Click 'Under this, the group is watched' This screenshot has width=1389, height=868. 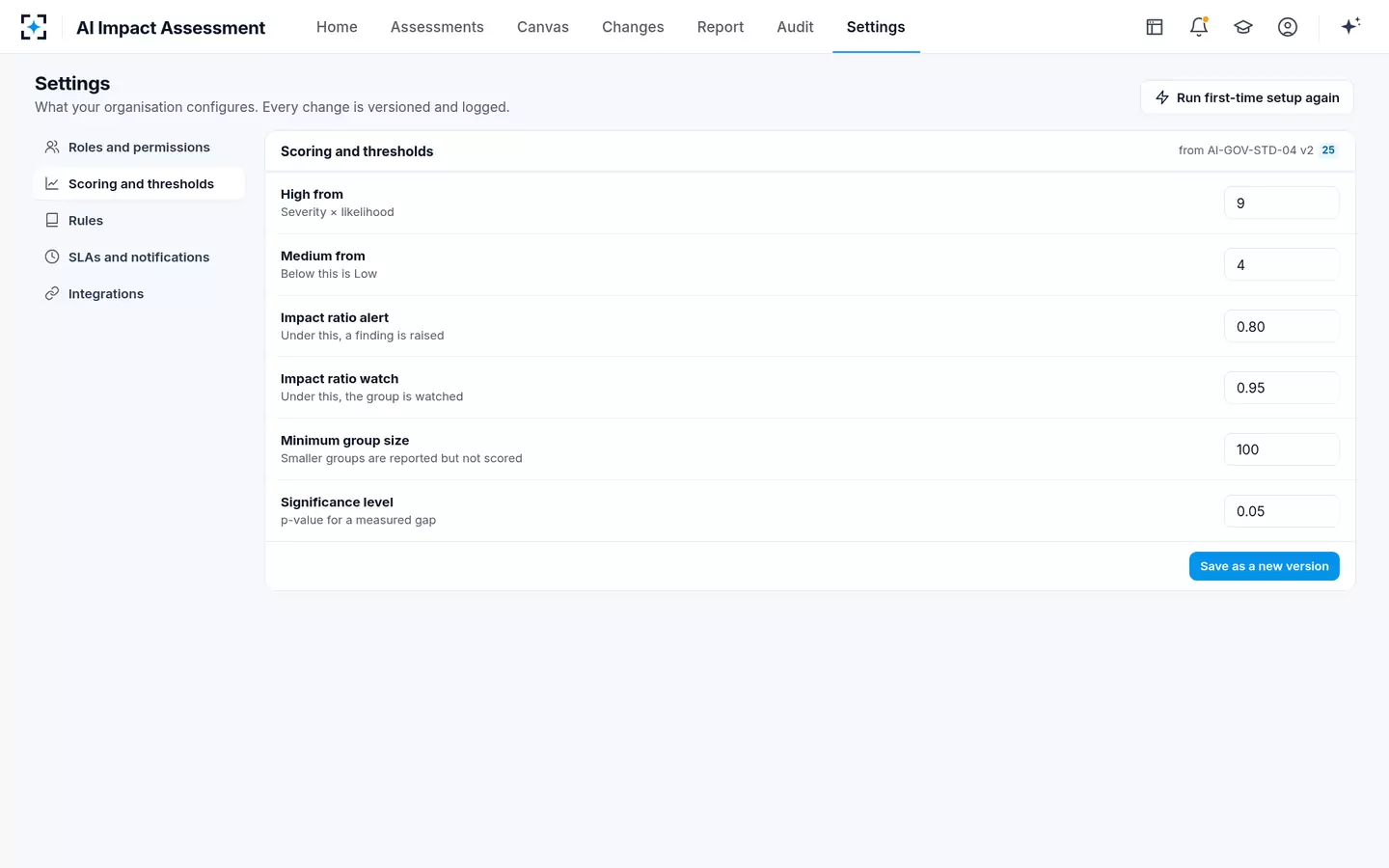click(x=371, y=396)
